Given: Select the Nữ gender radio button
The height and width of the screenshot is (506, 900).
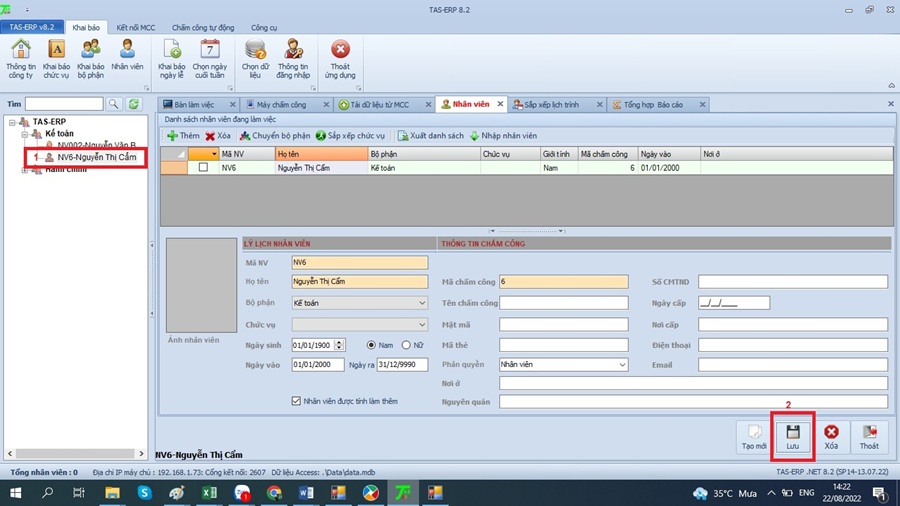Looking at the screenshot, I should coord(408,345).
